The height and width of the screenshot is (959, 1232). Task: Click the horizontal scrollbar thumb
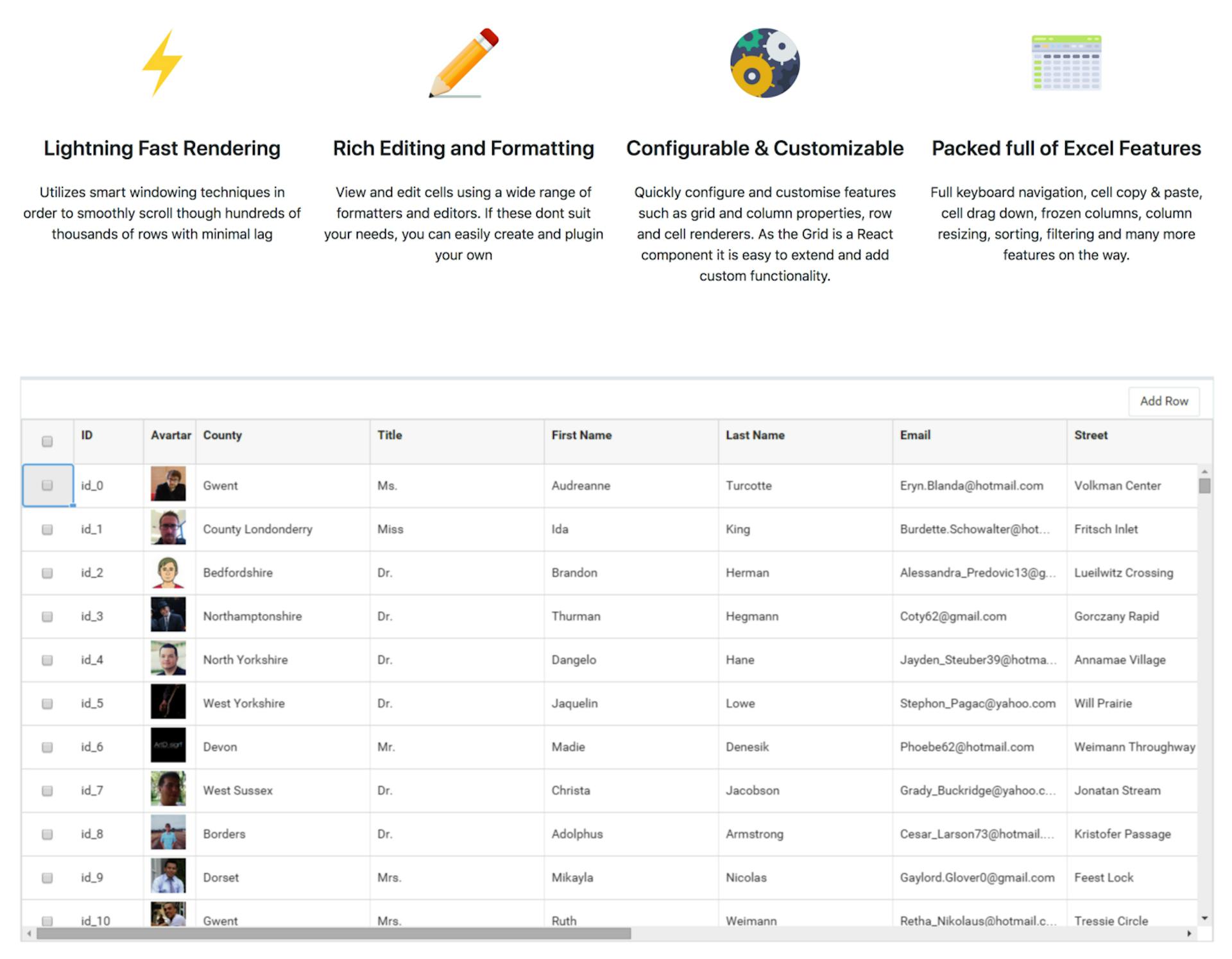(334, 934)
